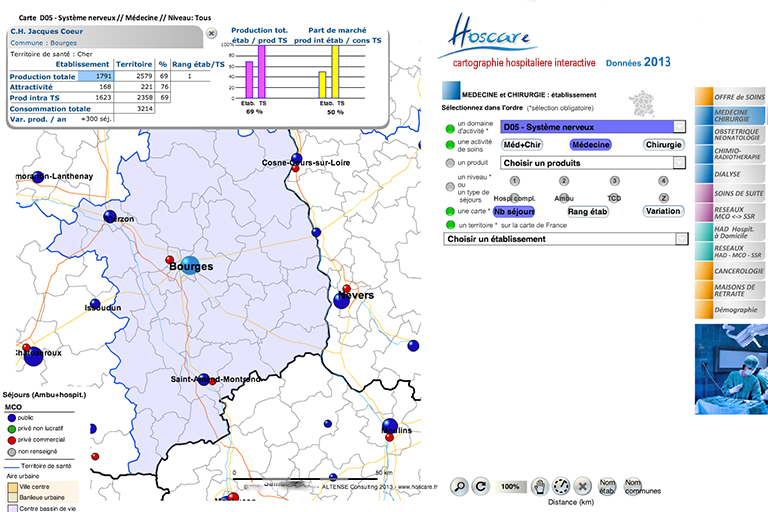Click the refresh map icon
Image resolution: width=768 pixels, height=512 pixels.
coord(481,487)
